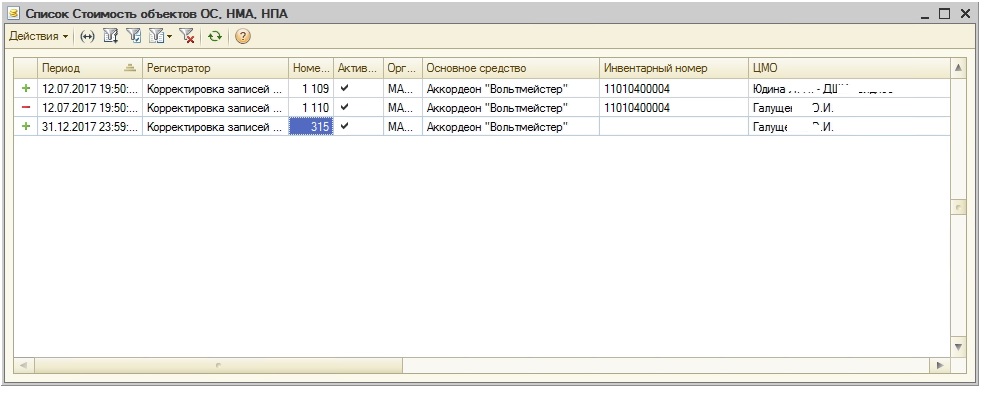
Task: Open help with the question mark icon
Action: pyautogui.click(x=242, y=36)
